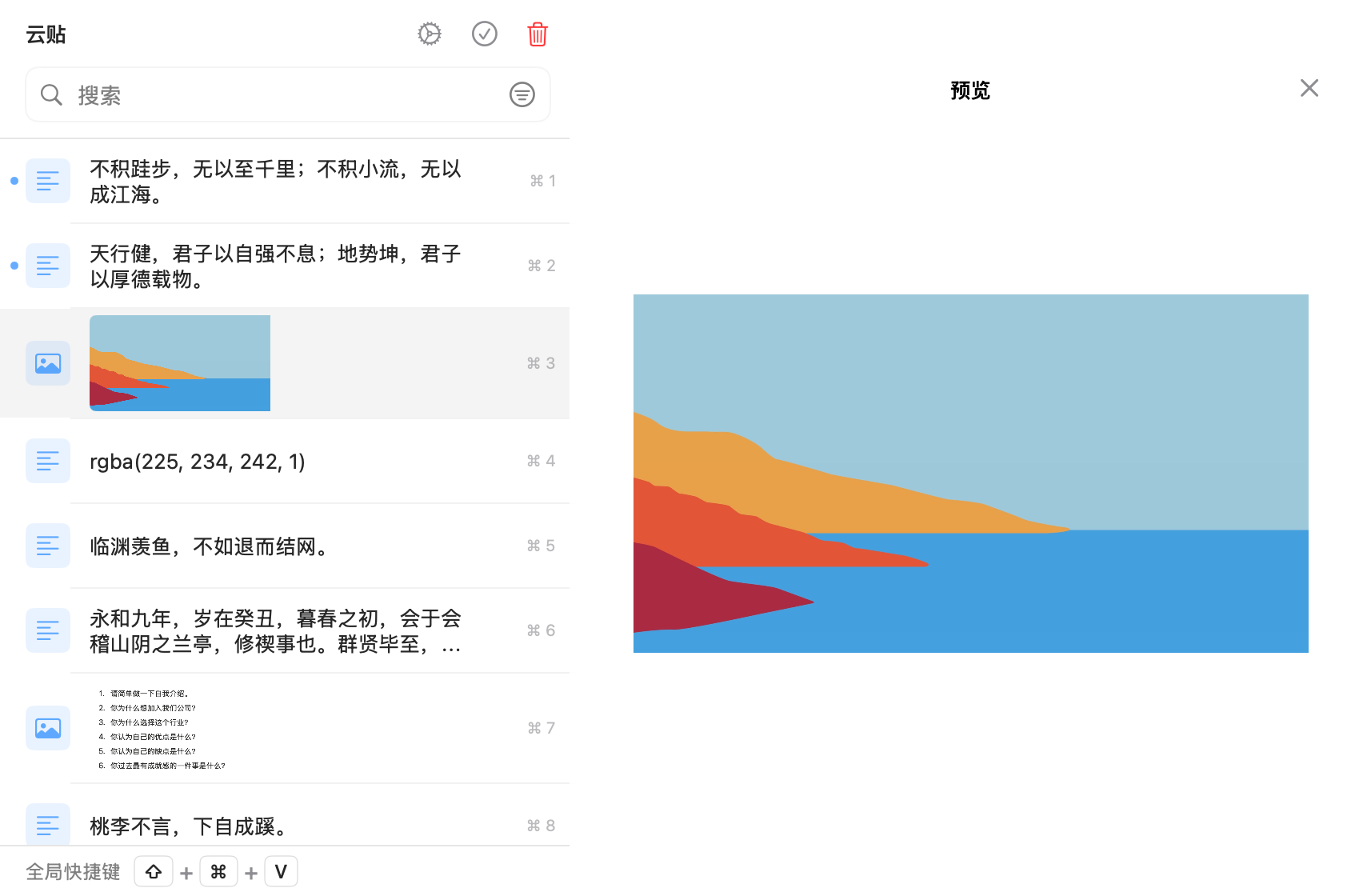The height and width of the screenshot is (896, 1347).
Task: Select clip 不积跬步，无以至千里
Action: (x=285, y=181)
